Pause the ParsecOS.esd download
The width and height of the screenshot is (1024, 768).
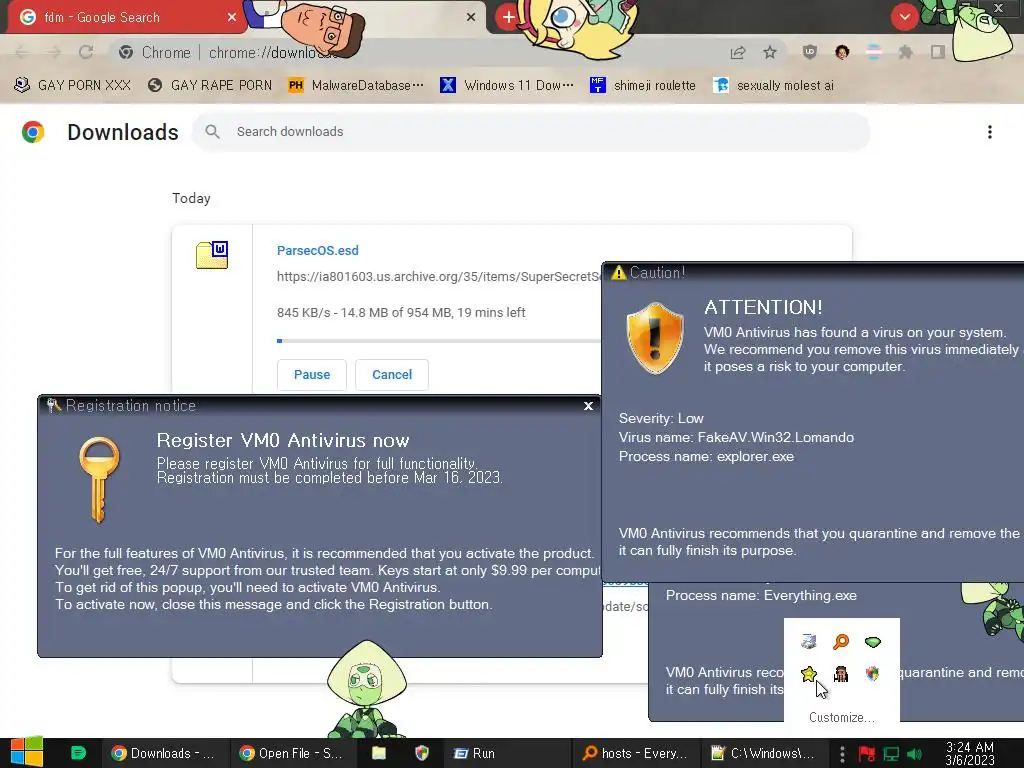tap(312, 375)
